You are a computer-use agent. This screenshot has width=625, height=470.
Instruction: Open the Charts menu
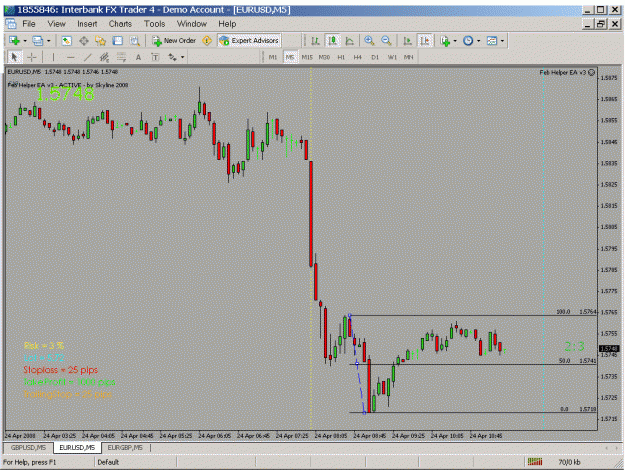[x=120, y=24]
